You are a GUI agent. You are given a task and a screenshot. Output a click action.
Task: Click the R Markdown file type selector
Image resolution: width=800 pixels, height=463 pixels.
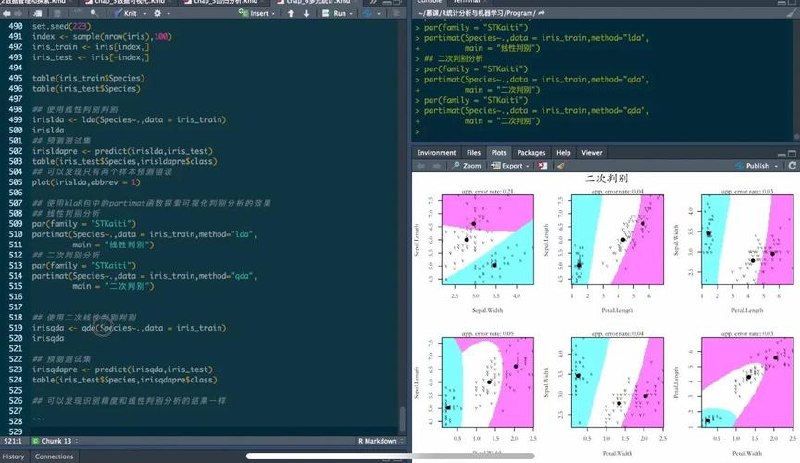click(x=381, y=441)
